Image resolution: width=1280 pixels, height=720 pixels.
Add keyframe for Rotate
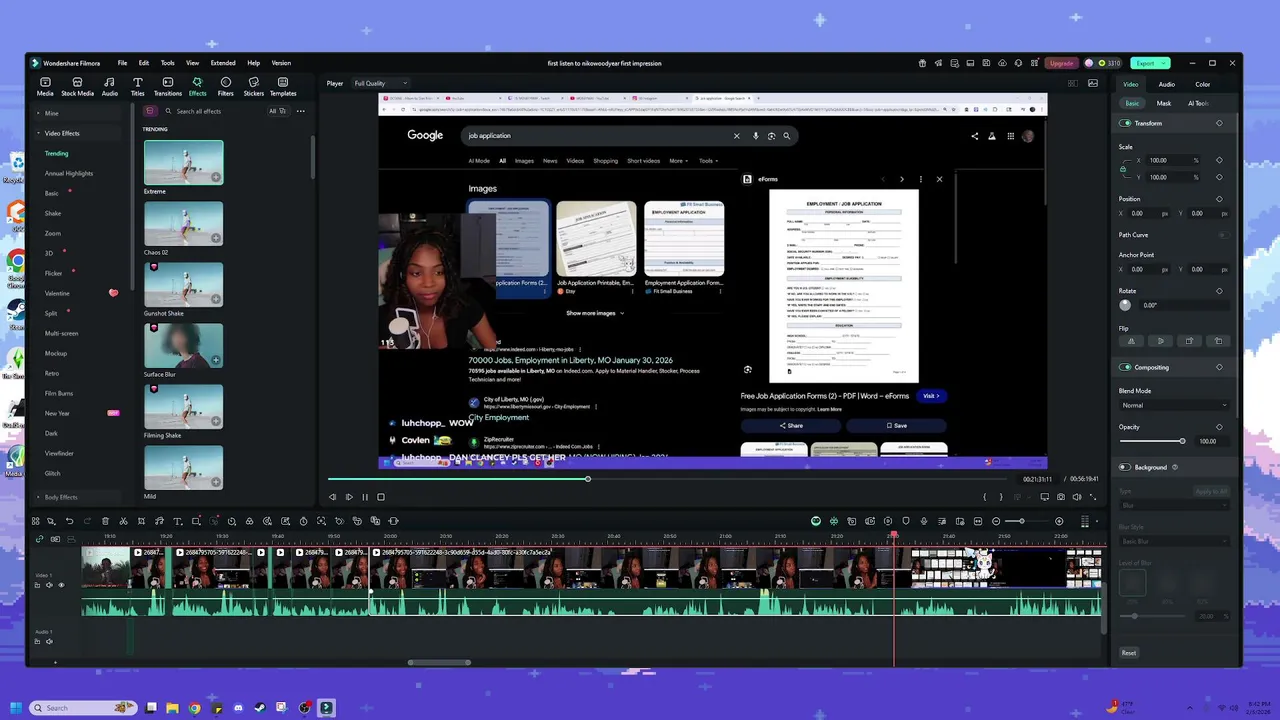pyautogui.click(x=1219, y=291)
